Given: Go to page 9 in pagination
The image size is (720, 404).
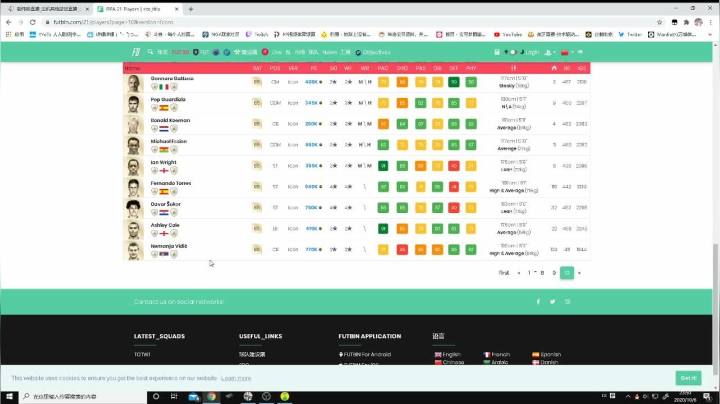Looking at the screenshot, I should point(554,273).
